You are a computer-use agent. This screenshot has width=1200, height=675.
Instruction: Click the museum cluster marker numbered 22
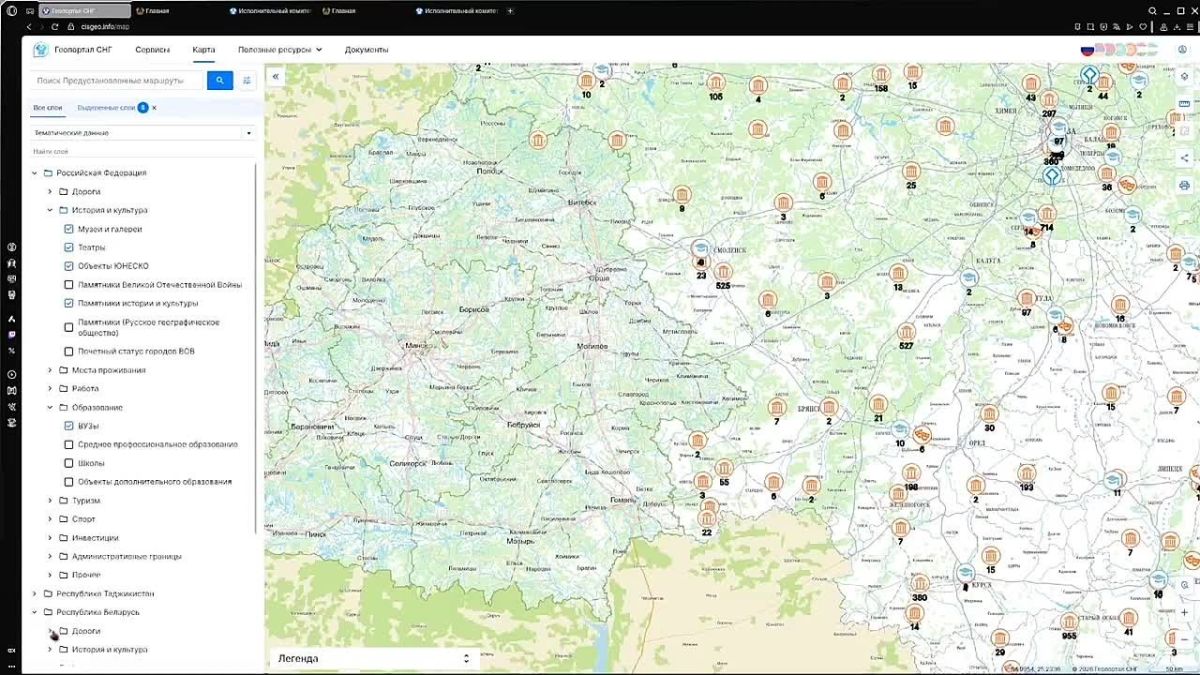(x=708, y=518)
